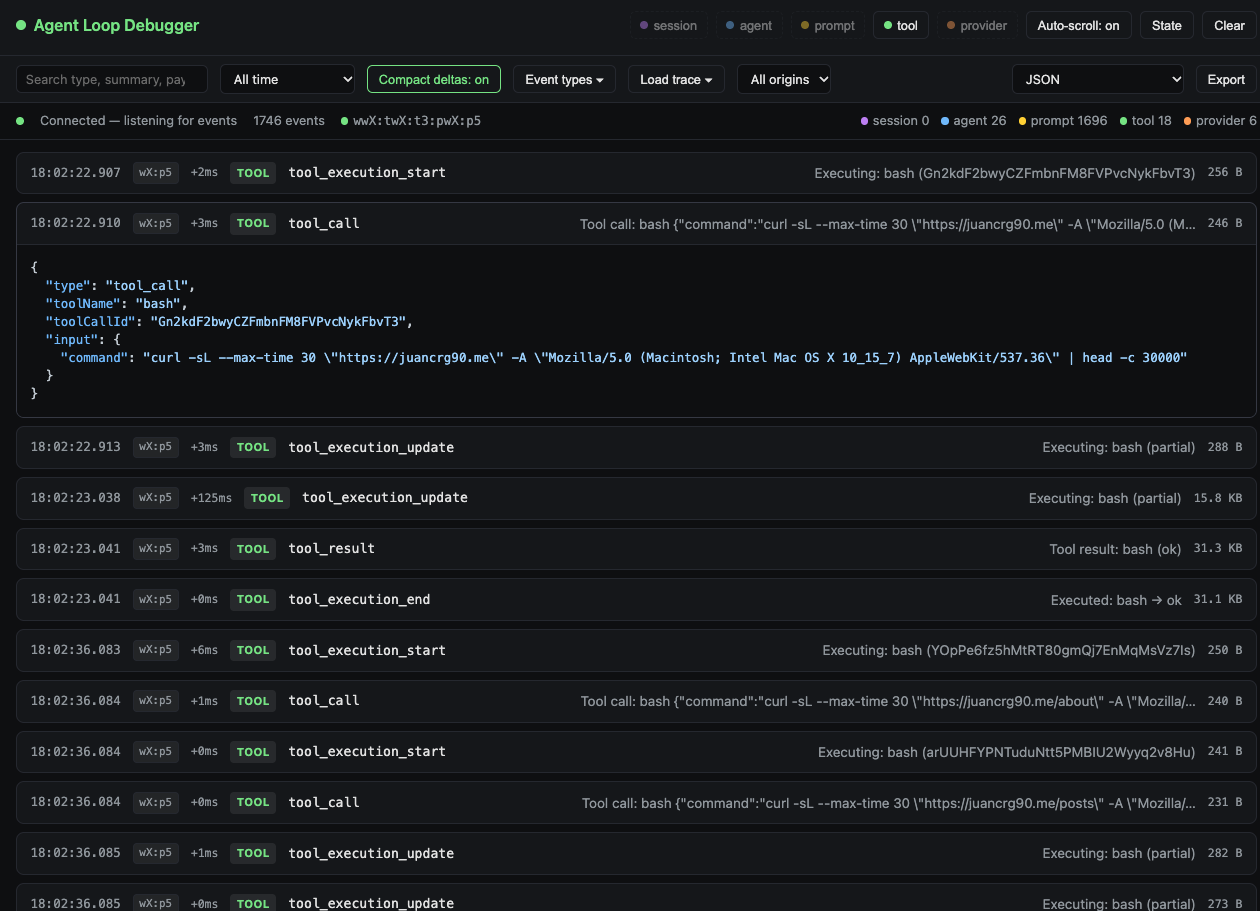The width and height of the screenshot is (1260, 911).
Task: Expand the tool_result row
Action: (636, 549)
